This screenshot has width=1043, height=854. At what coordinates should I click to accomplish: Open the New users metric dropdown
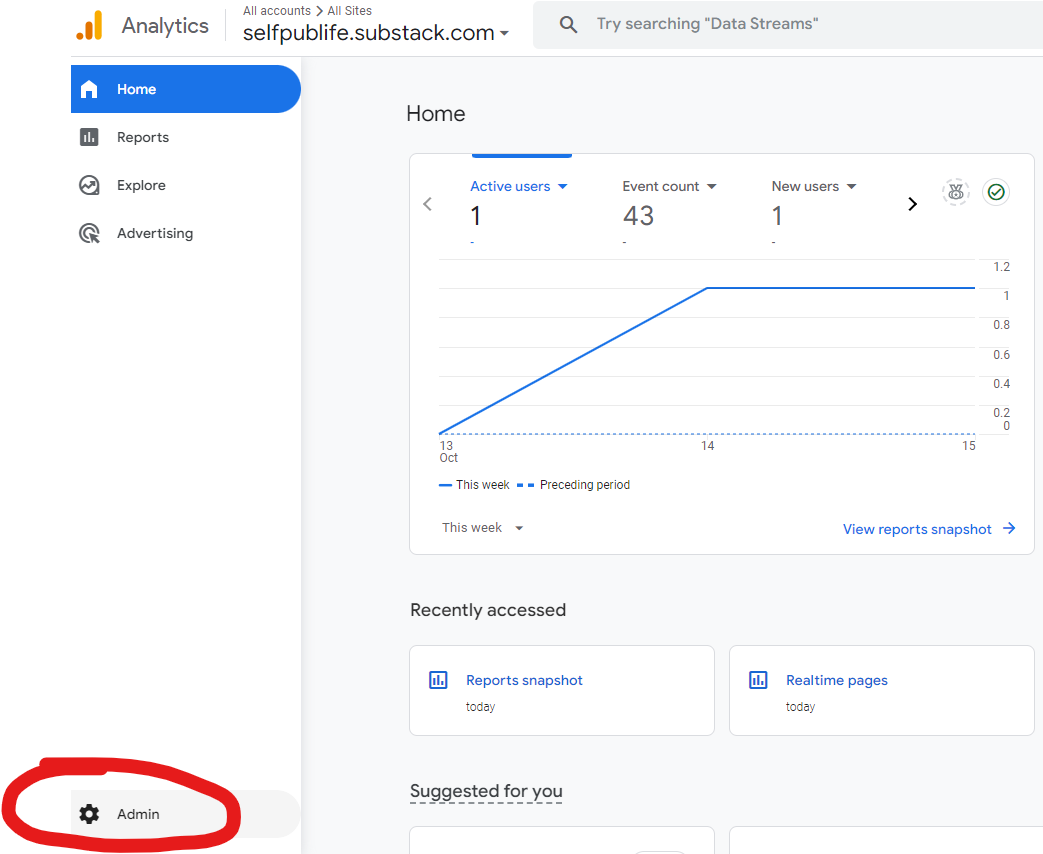coord(813,186)
